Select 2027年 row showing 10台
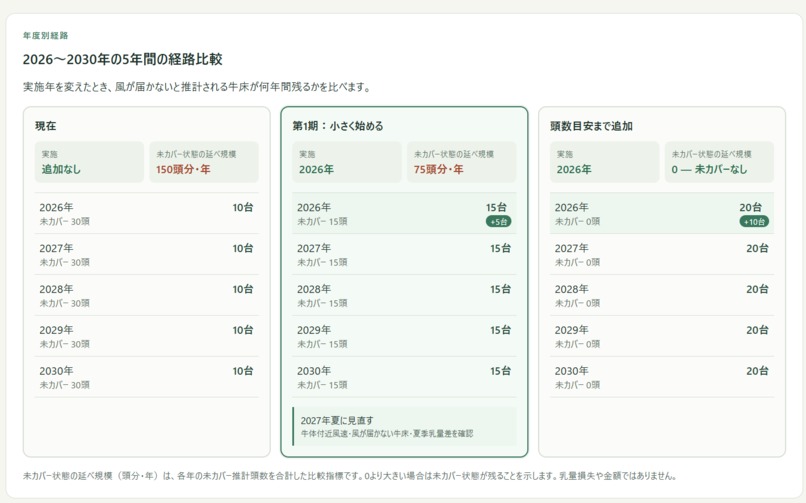This screenshot has height=503, width=806. (146, 254)
